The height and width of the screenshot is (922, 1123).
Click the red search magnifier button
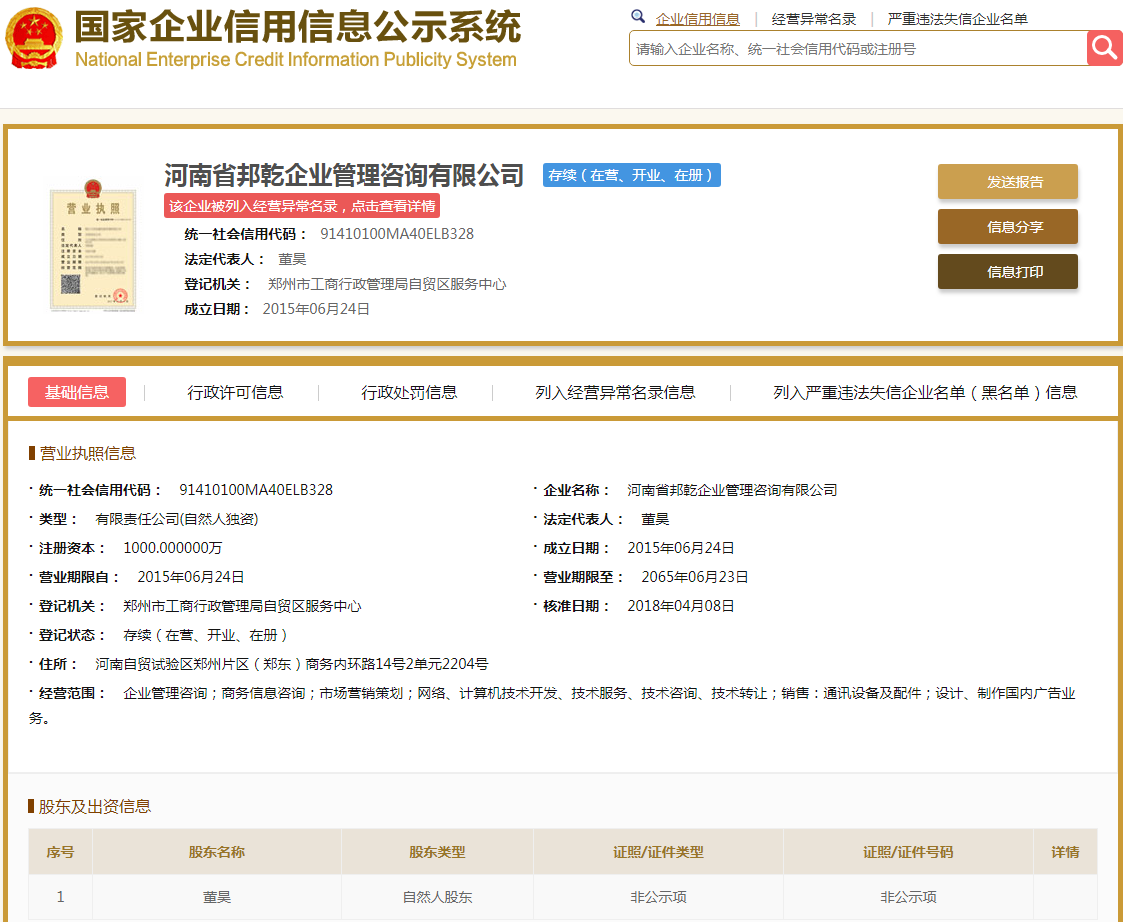point(1104,47)
